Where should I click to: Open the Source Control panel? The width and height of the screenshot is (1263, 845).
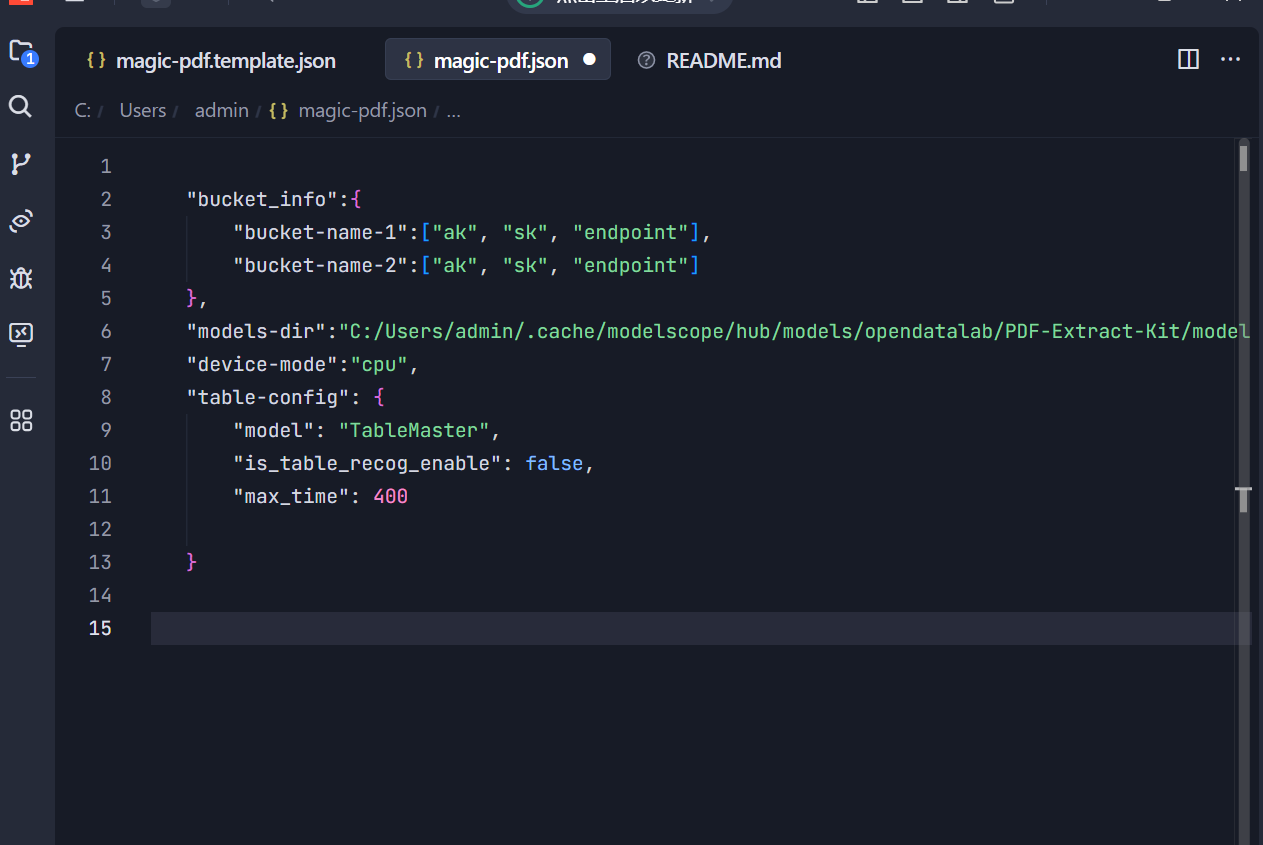(20, 164)
